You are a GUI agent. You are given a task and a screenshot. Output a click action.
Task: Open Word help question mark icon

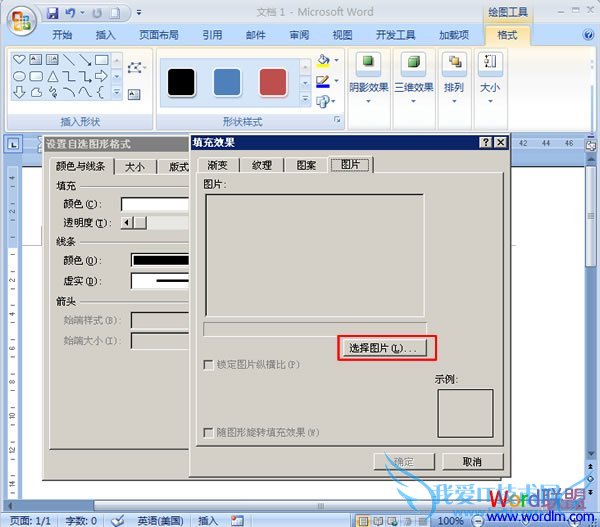[x=588, y=35]
